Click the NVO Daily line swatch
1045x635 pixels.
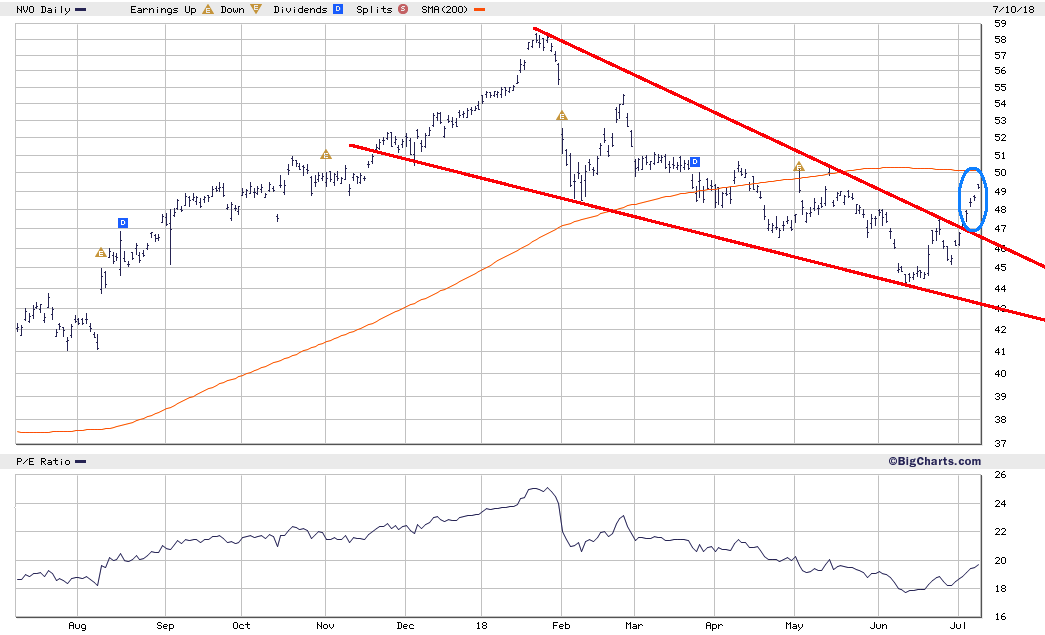81,10
